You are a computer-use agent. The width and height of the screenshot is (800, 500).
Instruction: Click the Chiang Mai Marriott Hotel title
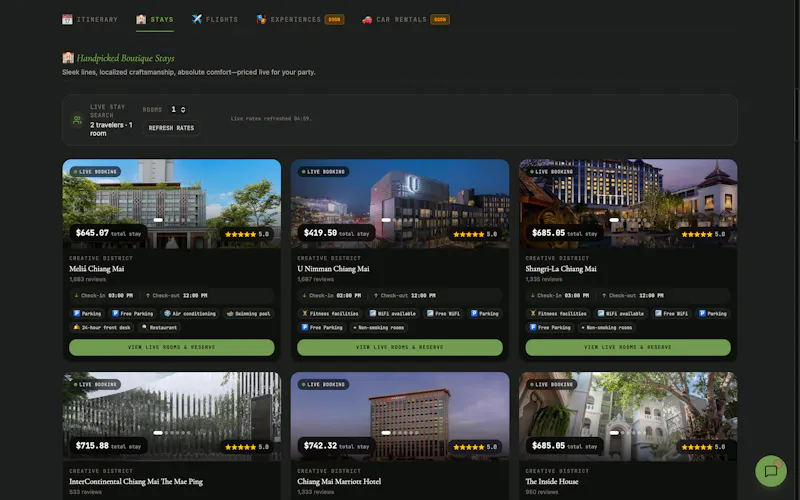[339, 482]
